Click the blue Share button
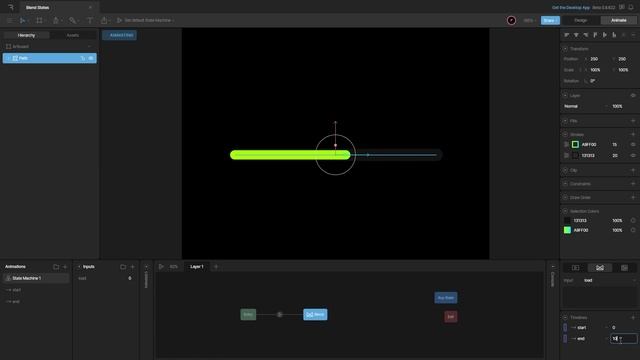Screen dimensions: 640x360 click(550, 20)
